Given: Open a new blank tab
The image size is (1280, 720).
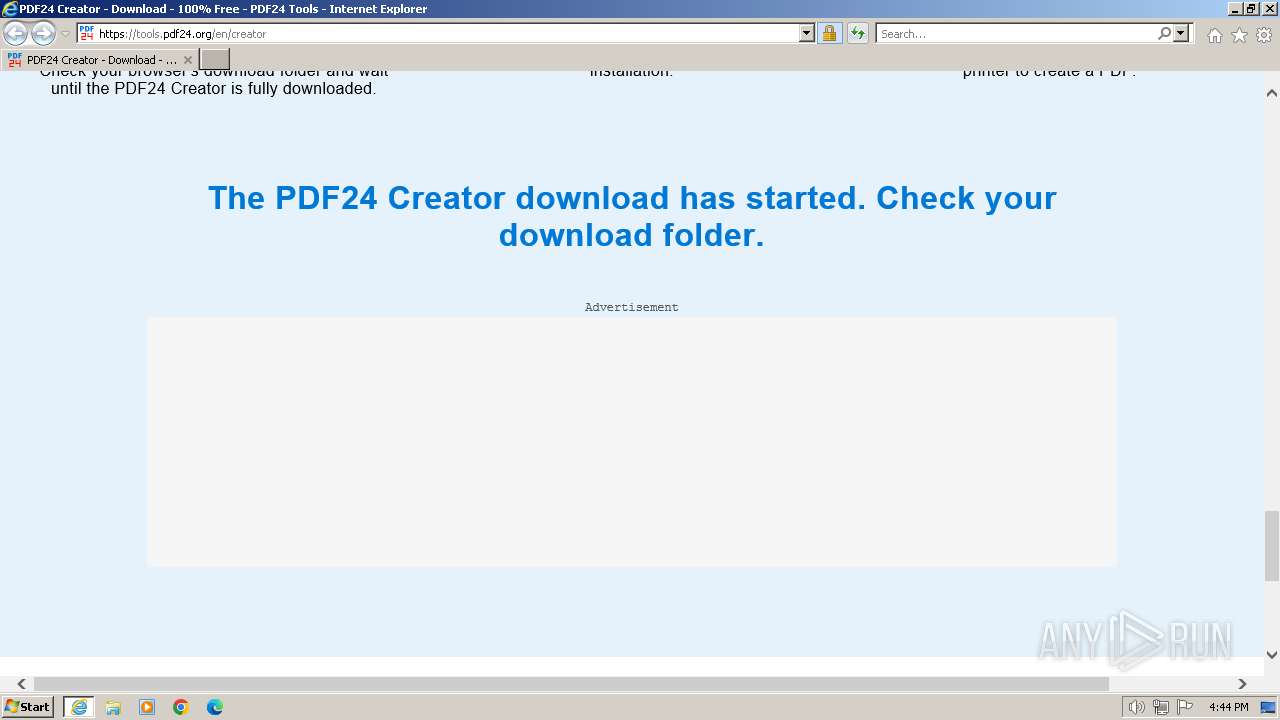Looking at the screenshot, I should 215,59.
